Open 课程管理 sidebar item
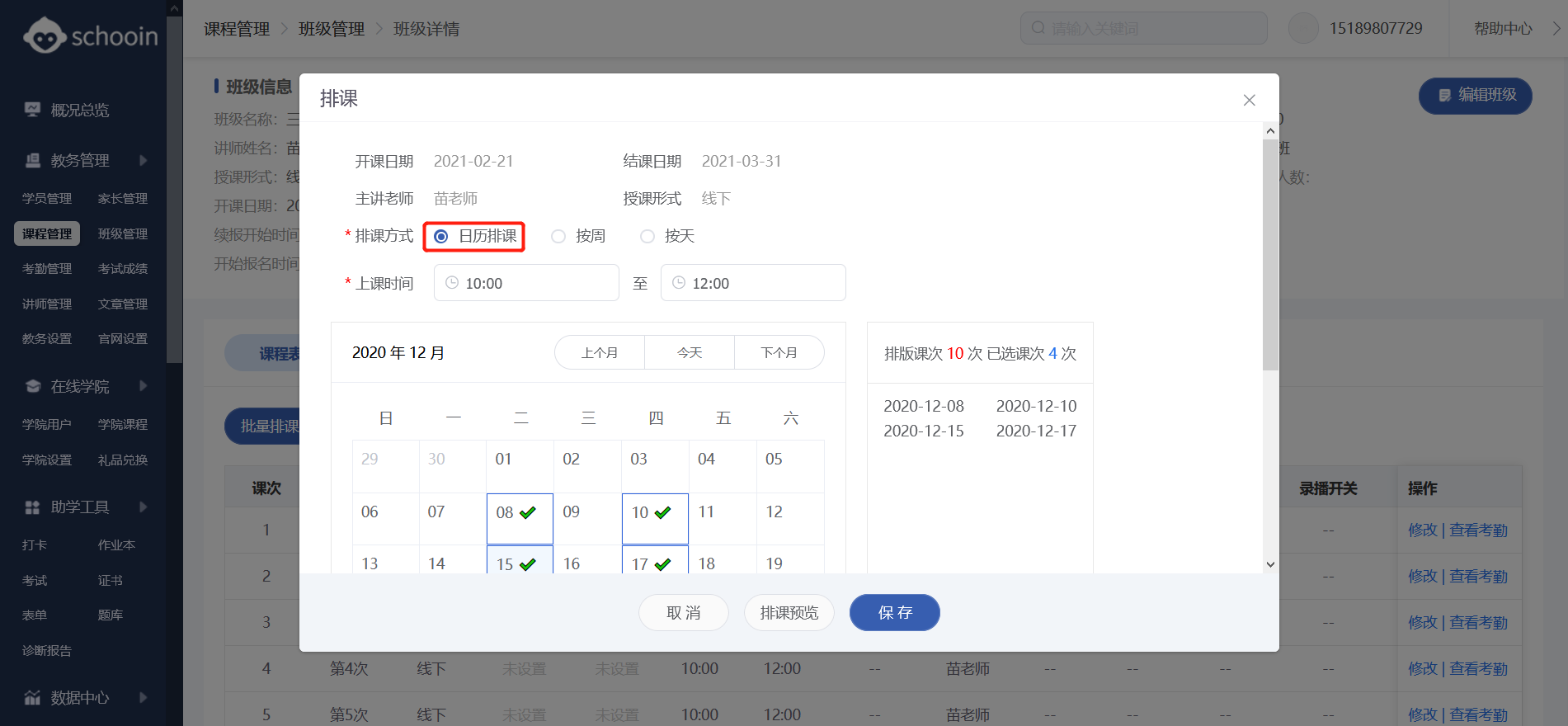1568x726 pixels. (47, 233)
